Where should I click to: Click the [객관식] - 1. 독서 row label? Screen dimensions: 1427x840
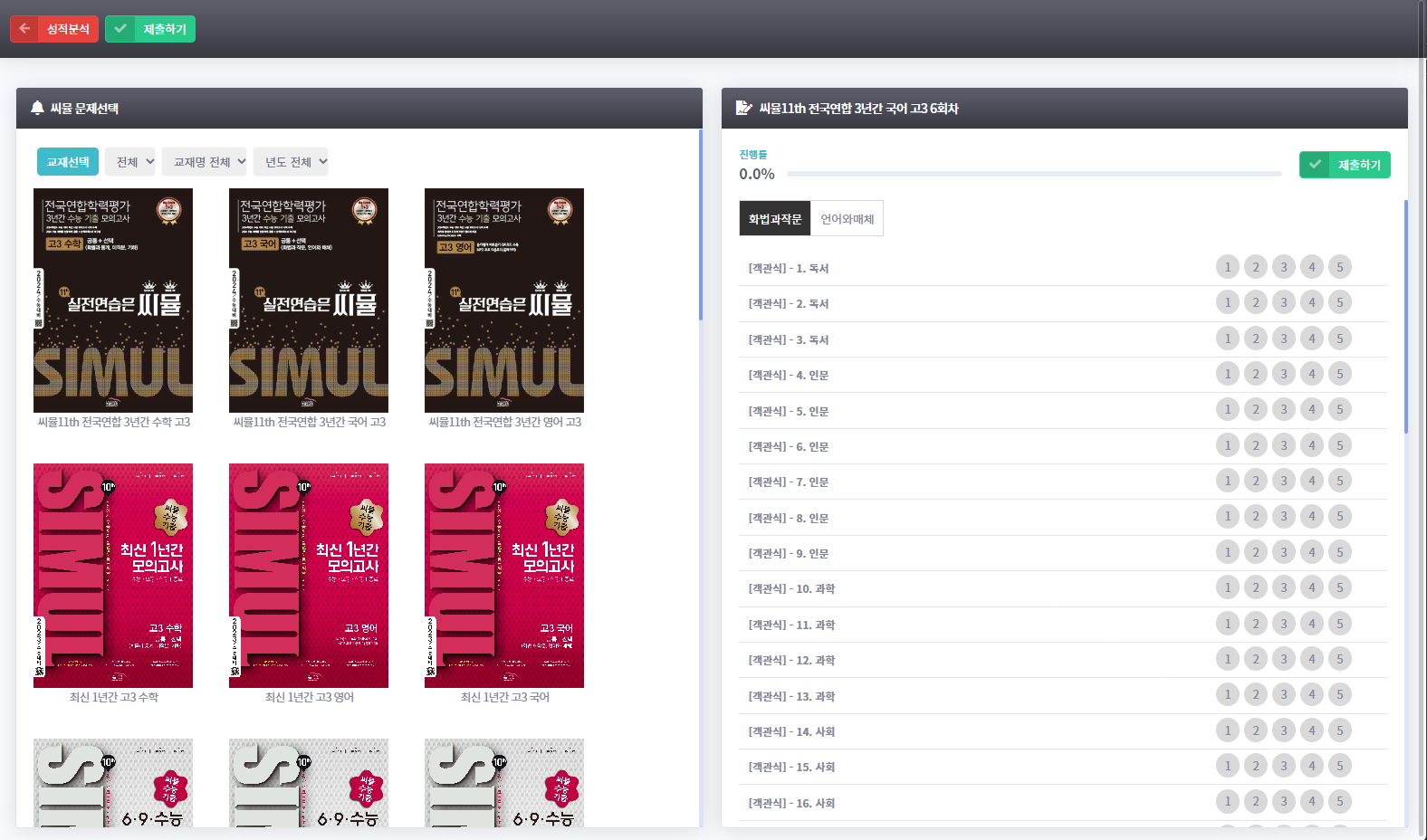pos(789,269)
